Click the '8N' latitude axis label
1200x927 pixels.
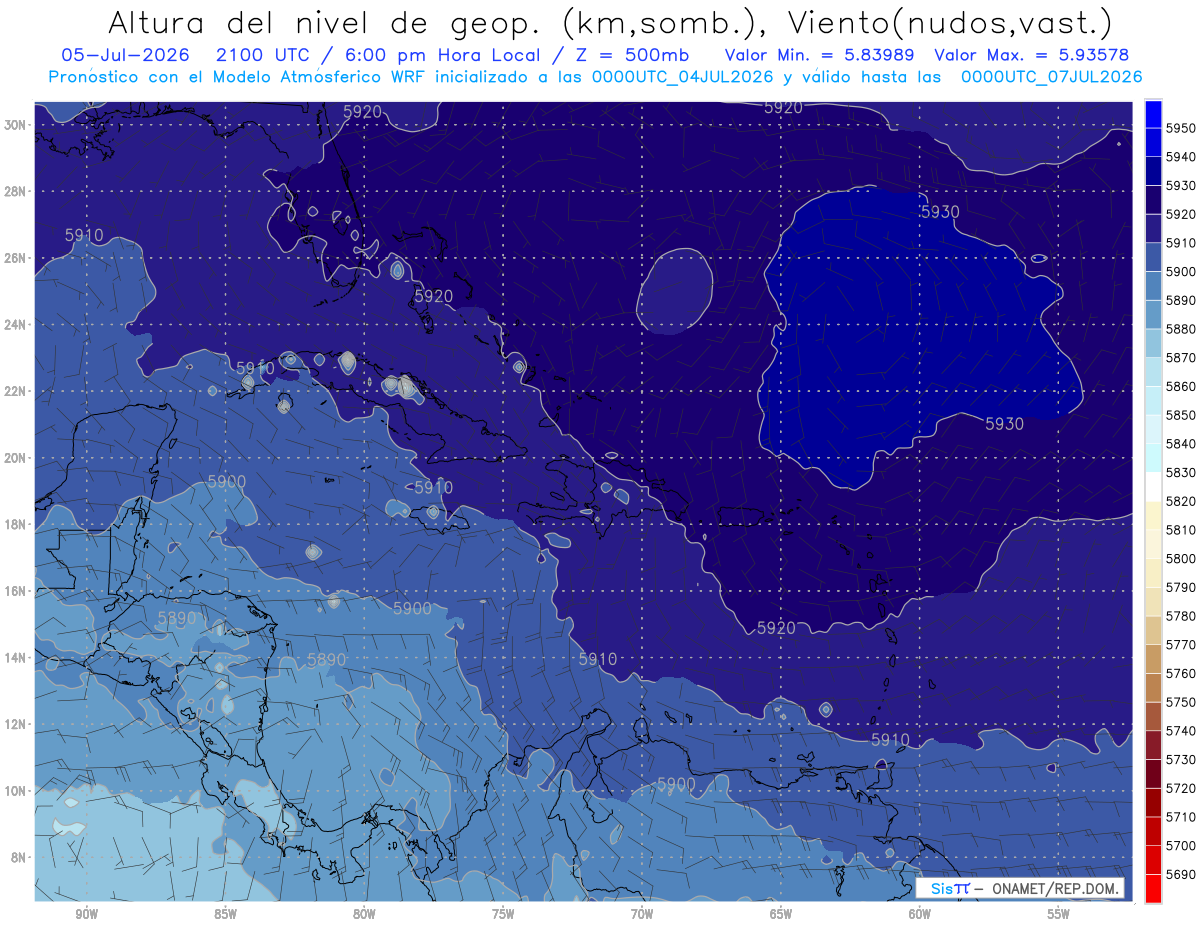[18, 857]
